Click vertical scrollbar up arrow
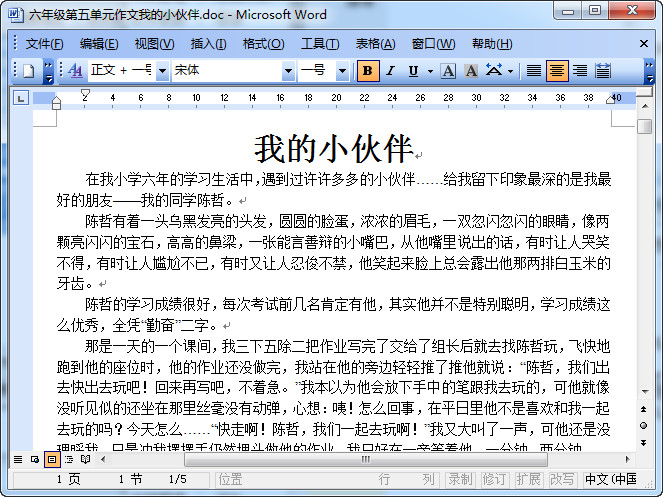The width and height of the screenshot is (663, 497). coord(645,106)
